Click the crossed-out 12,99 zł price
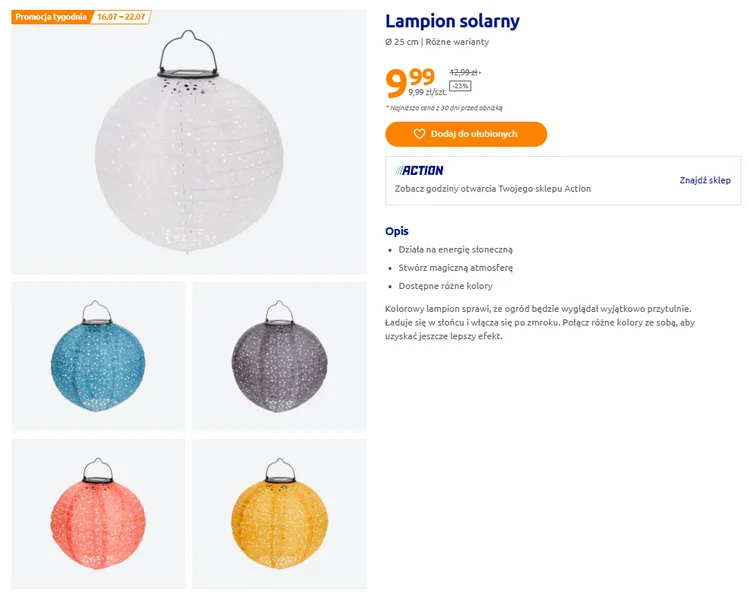The image size is (748, 594). (x=464, y=72)
